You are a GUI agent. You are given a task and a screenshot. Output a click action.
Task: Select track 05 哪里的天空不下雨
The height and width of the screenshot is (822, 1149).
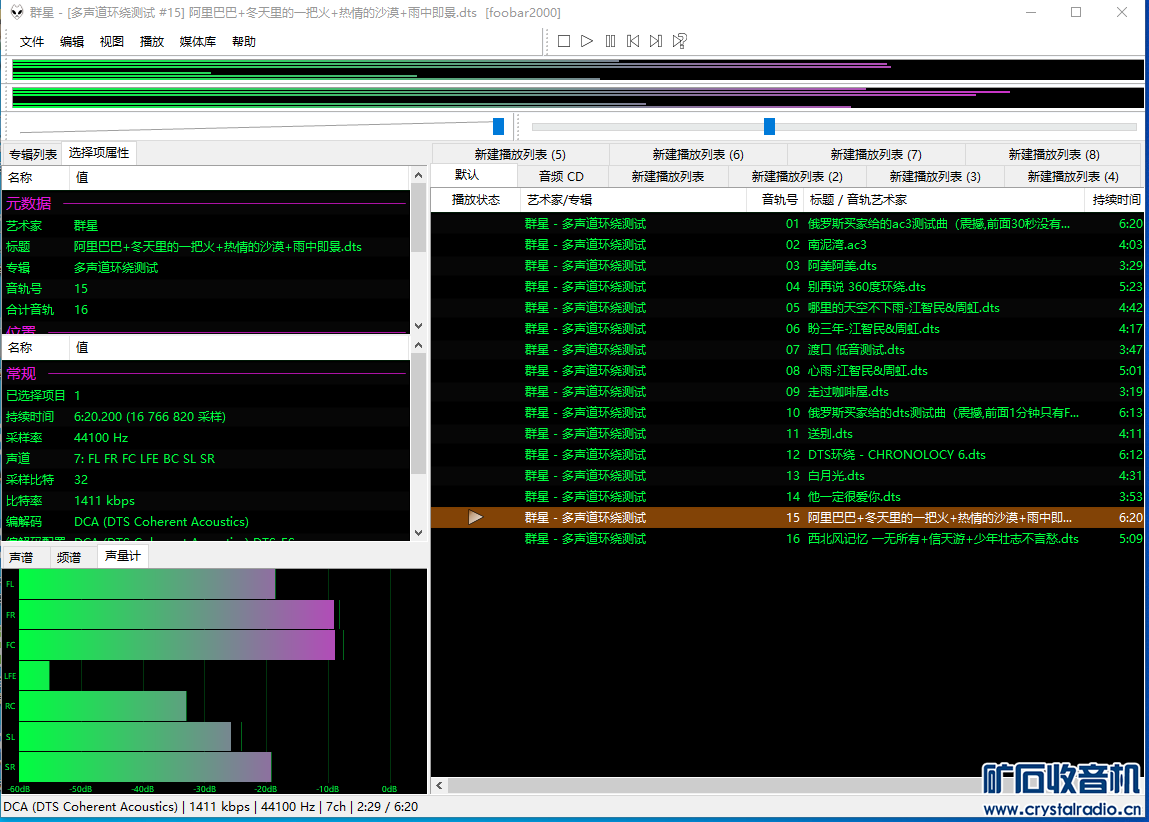point(787,308)
